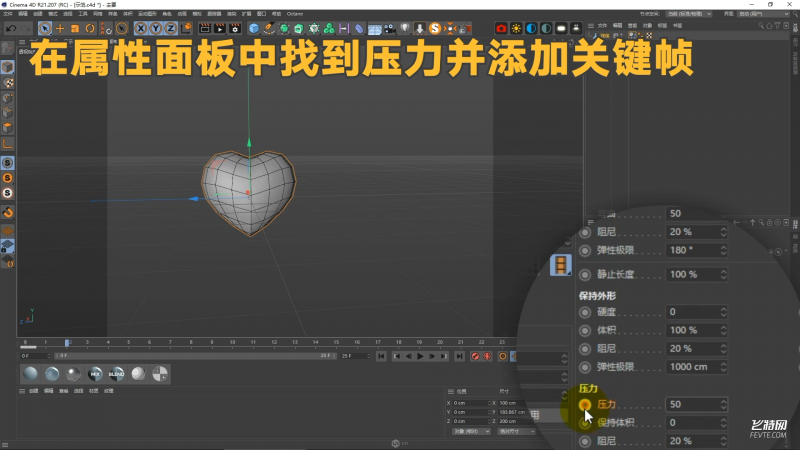Click the Octane sun icon
800x450 pixels.
[516, 29]
